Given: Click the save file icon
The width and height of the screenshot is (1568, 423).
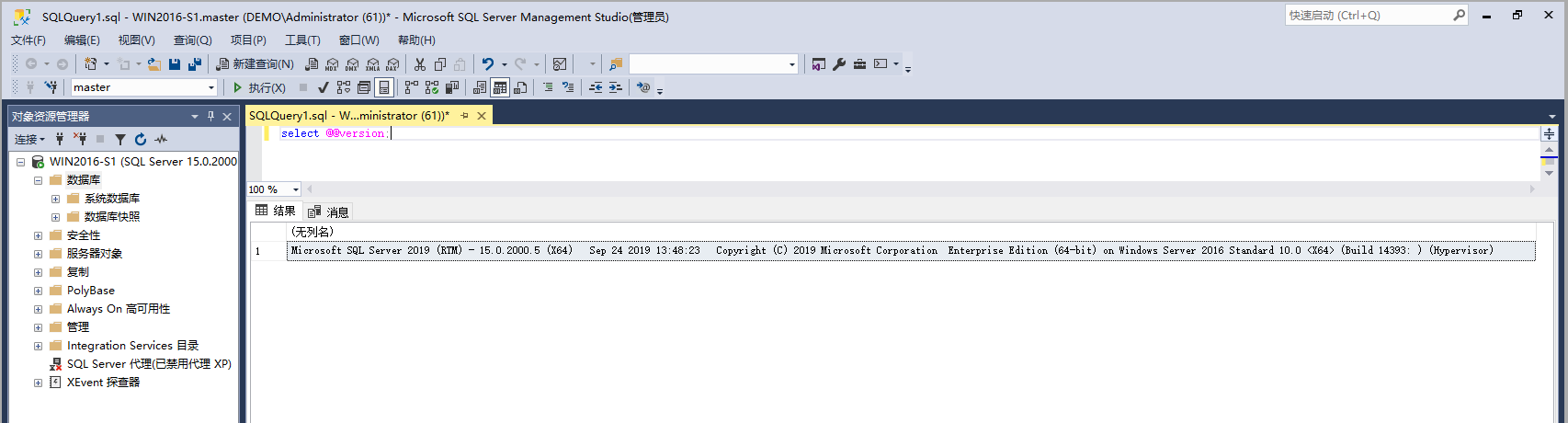Looking at the screenshot, I should pos(175,64).
